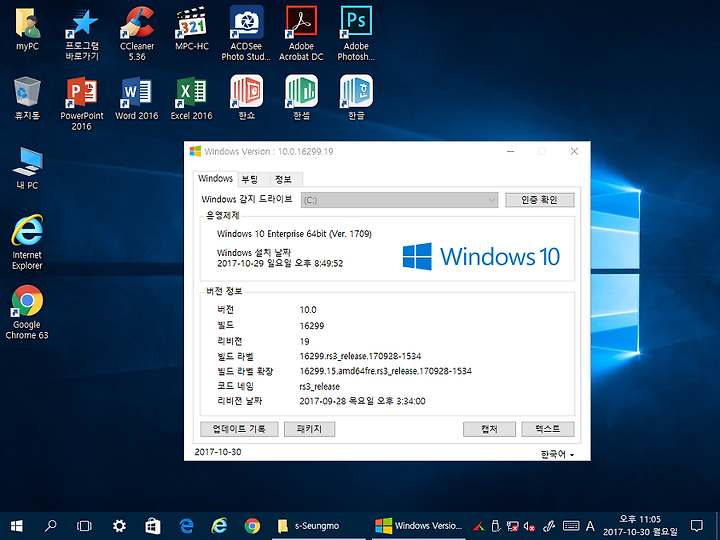Select the Word 2016 desktop icon
Viewport: 720px width, 540px height.
[x=137, y=98]
